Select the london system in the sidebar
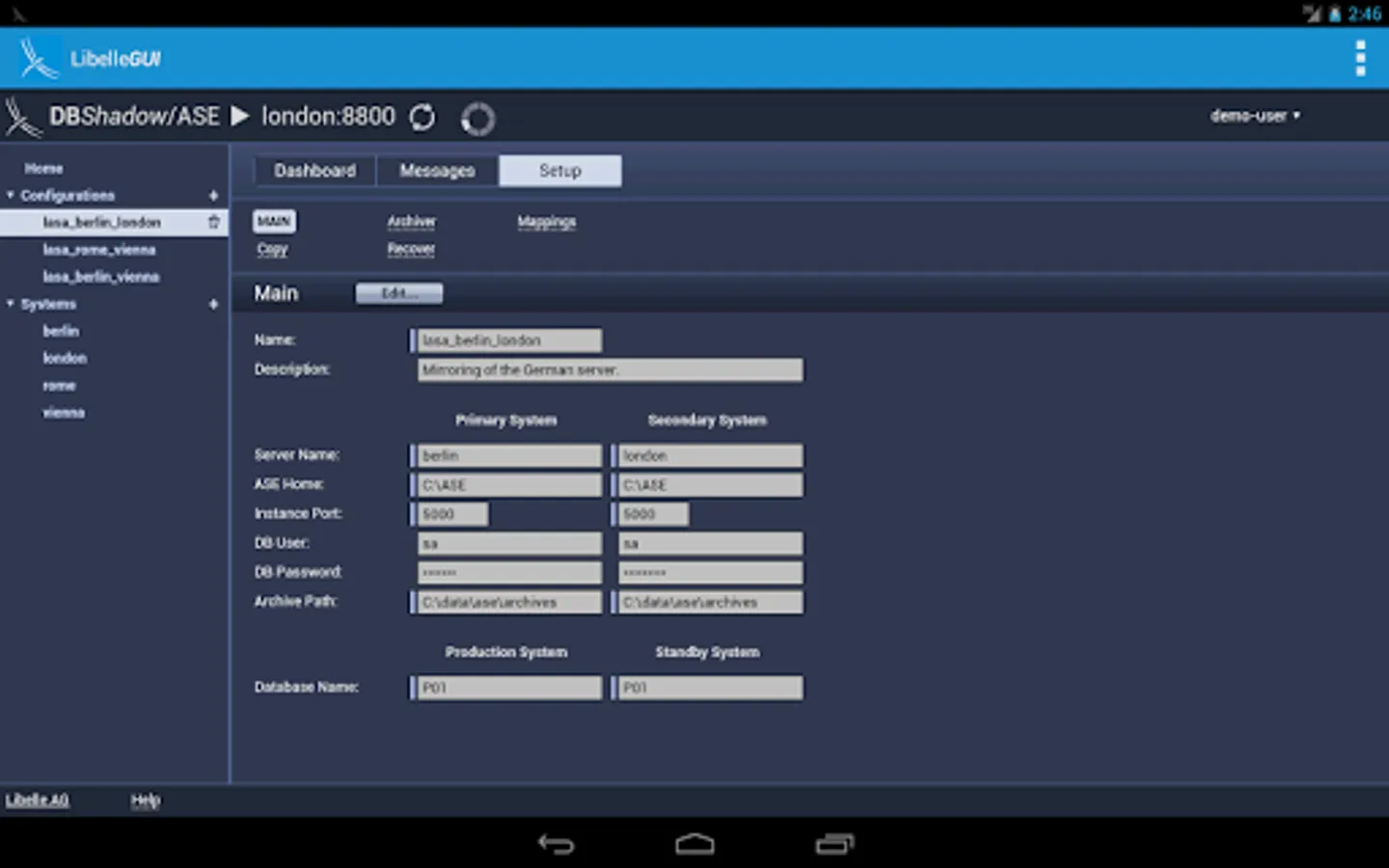The image size is (1389, 868). [x=65, y=358]
